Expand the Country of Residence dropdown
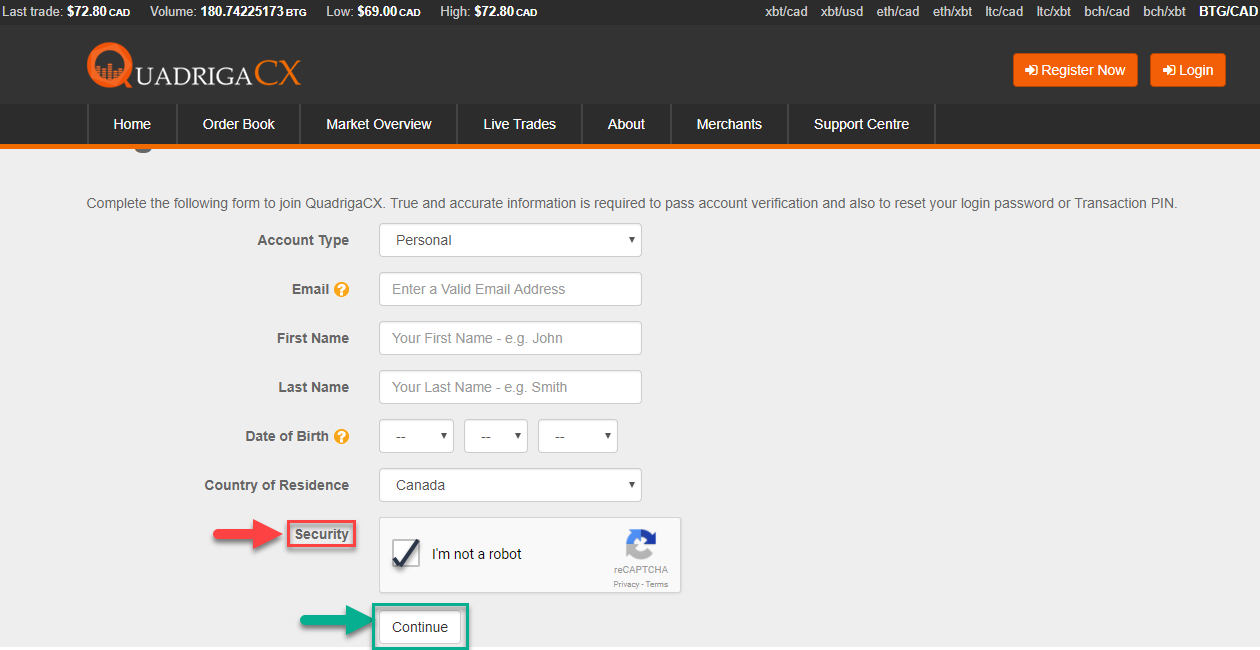 tap(510, 485)
